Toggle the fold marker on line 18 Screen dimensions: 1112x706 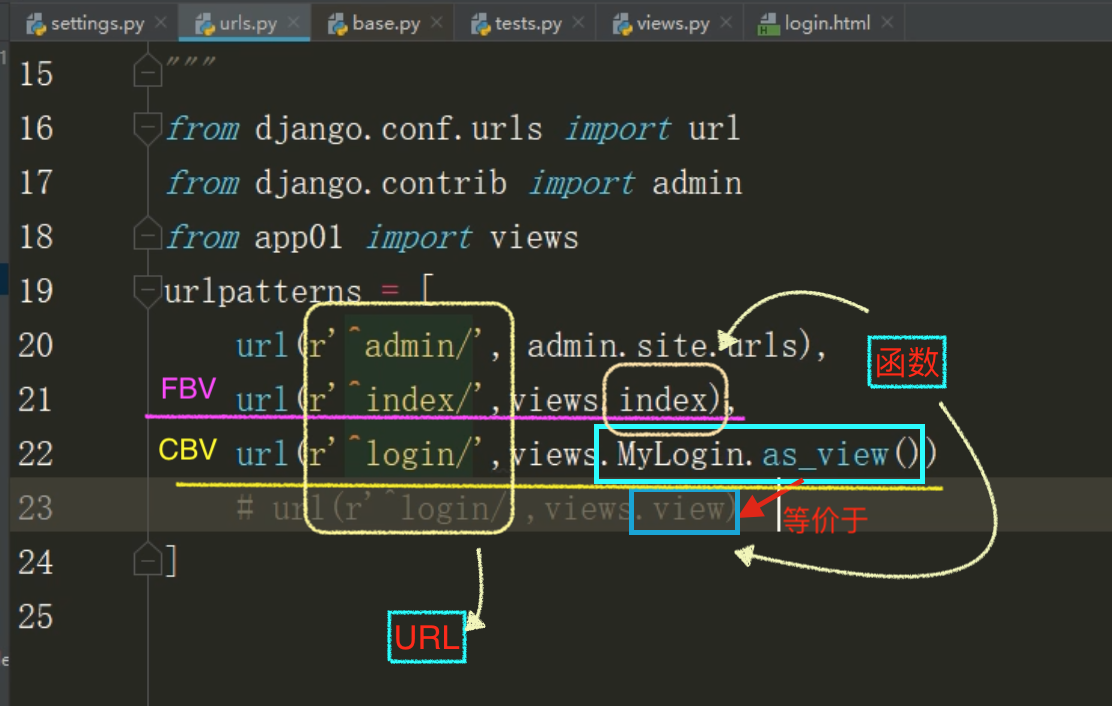tap(148, 237)
